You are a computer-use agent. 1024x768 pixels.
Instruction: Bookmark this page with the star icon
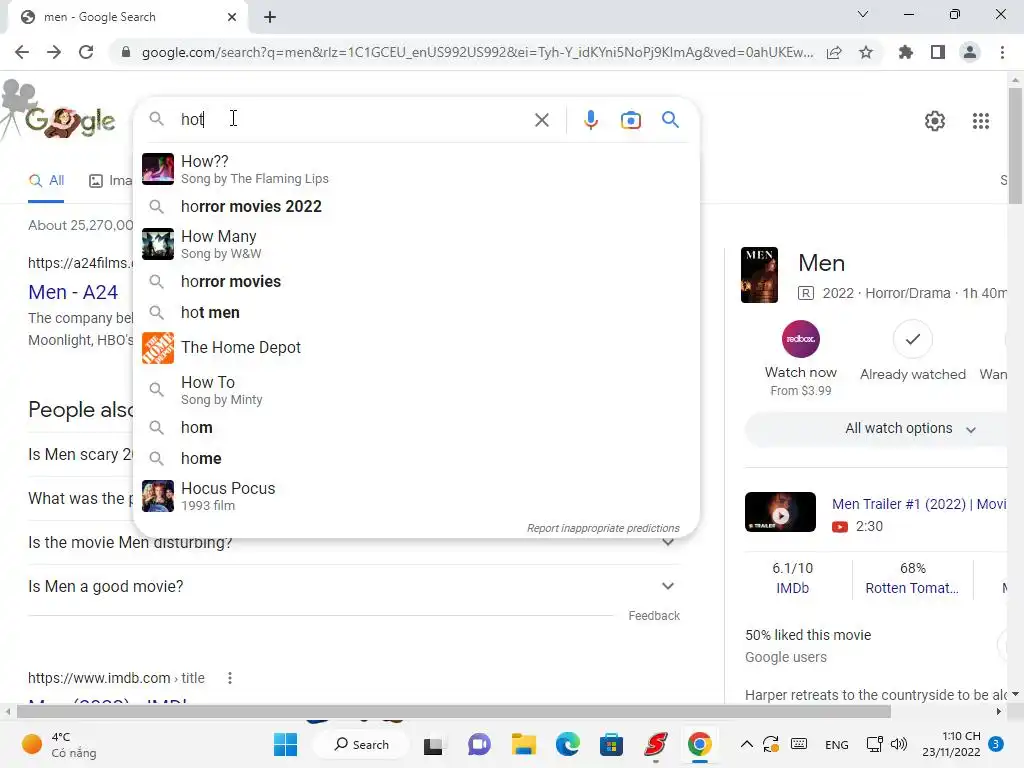[866, 52]
